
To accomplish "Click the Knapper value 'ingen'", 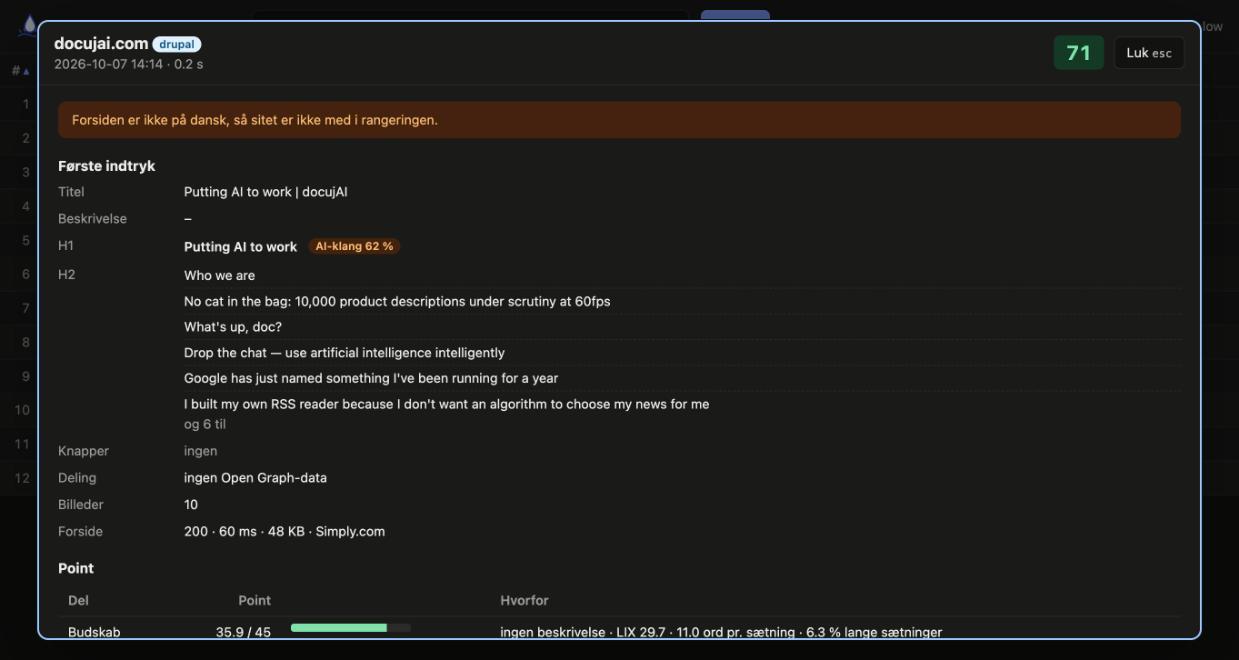I will coord(201,451).
